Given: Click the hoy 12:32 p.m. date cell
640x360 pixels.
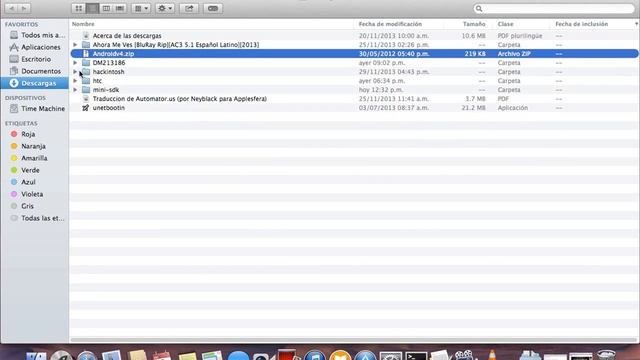Looking at the screenshot, I should point(380,89).
